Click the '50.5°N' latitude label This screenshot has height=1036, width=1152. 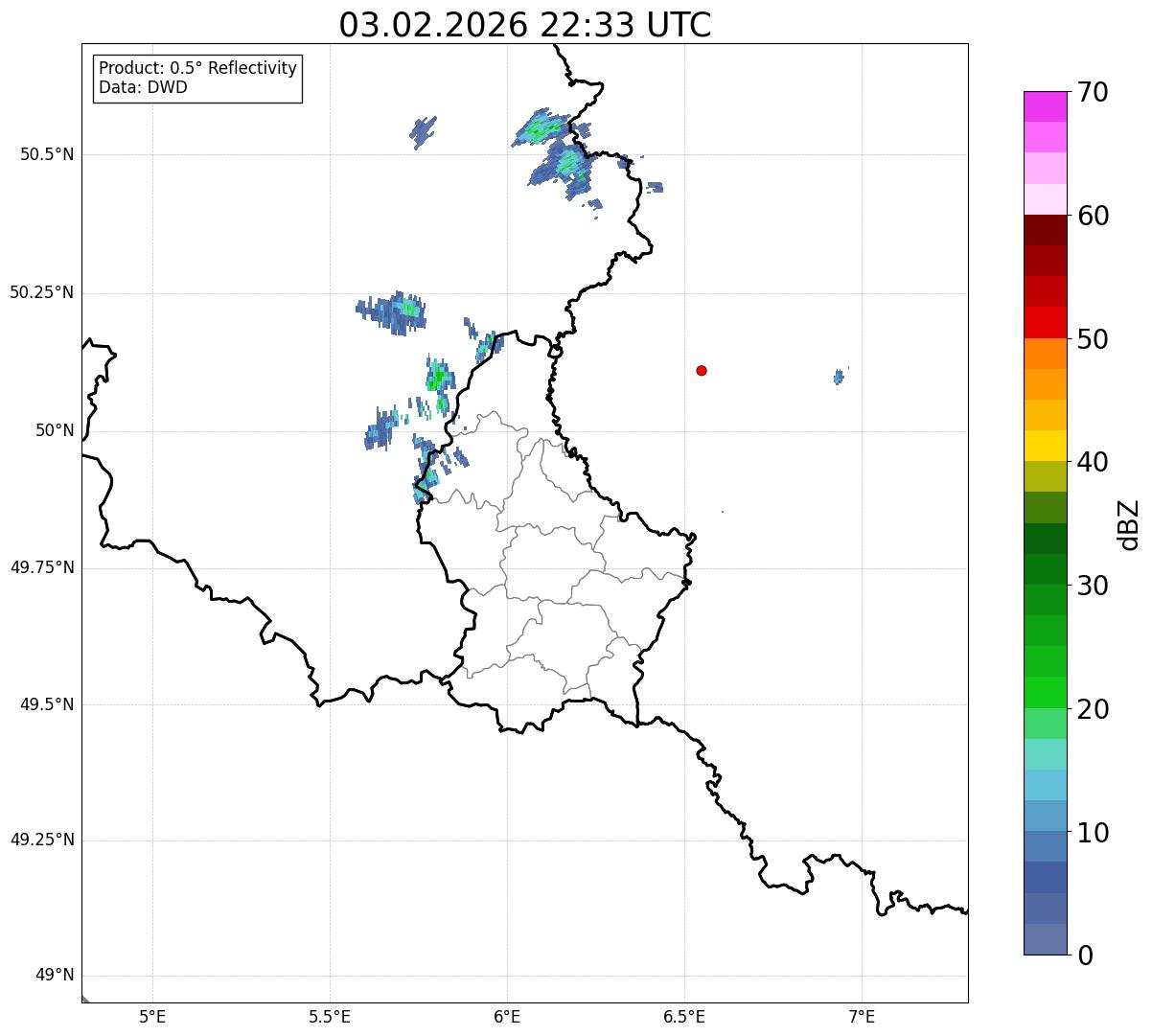[47, 154]
